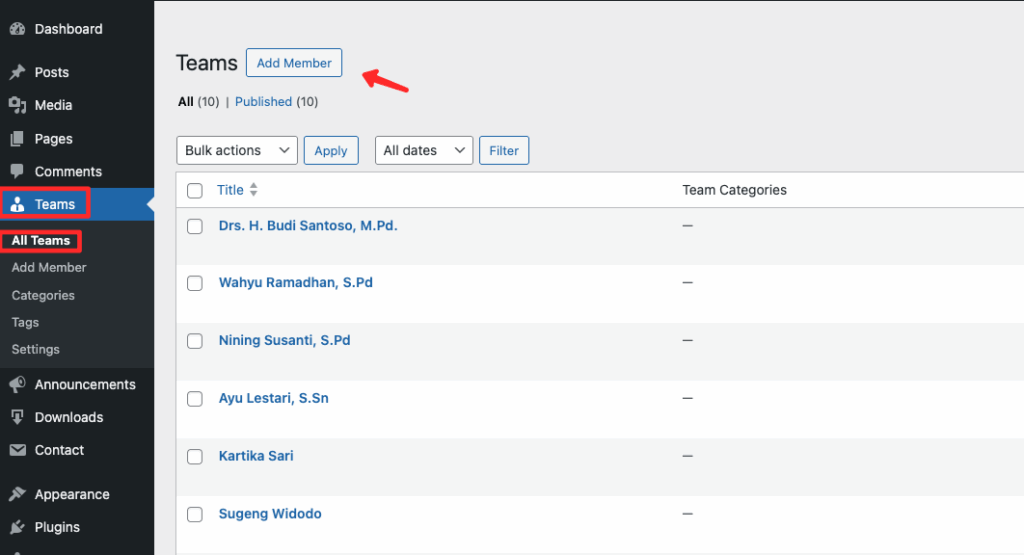This screenshot has width=1024, height=555.
Task: Click the Announcements megaphone icon
Action: [x=18, y=385]
